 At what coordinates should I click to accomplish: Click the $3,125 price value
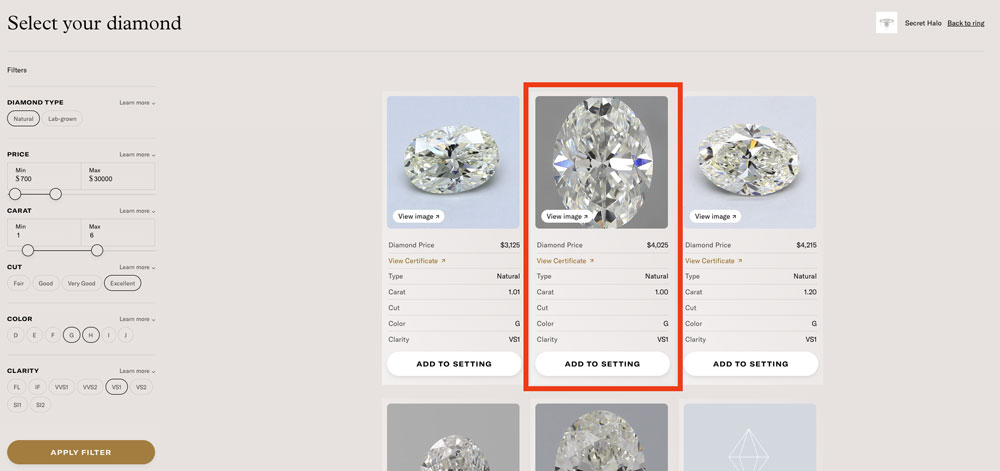point(510,245)
